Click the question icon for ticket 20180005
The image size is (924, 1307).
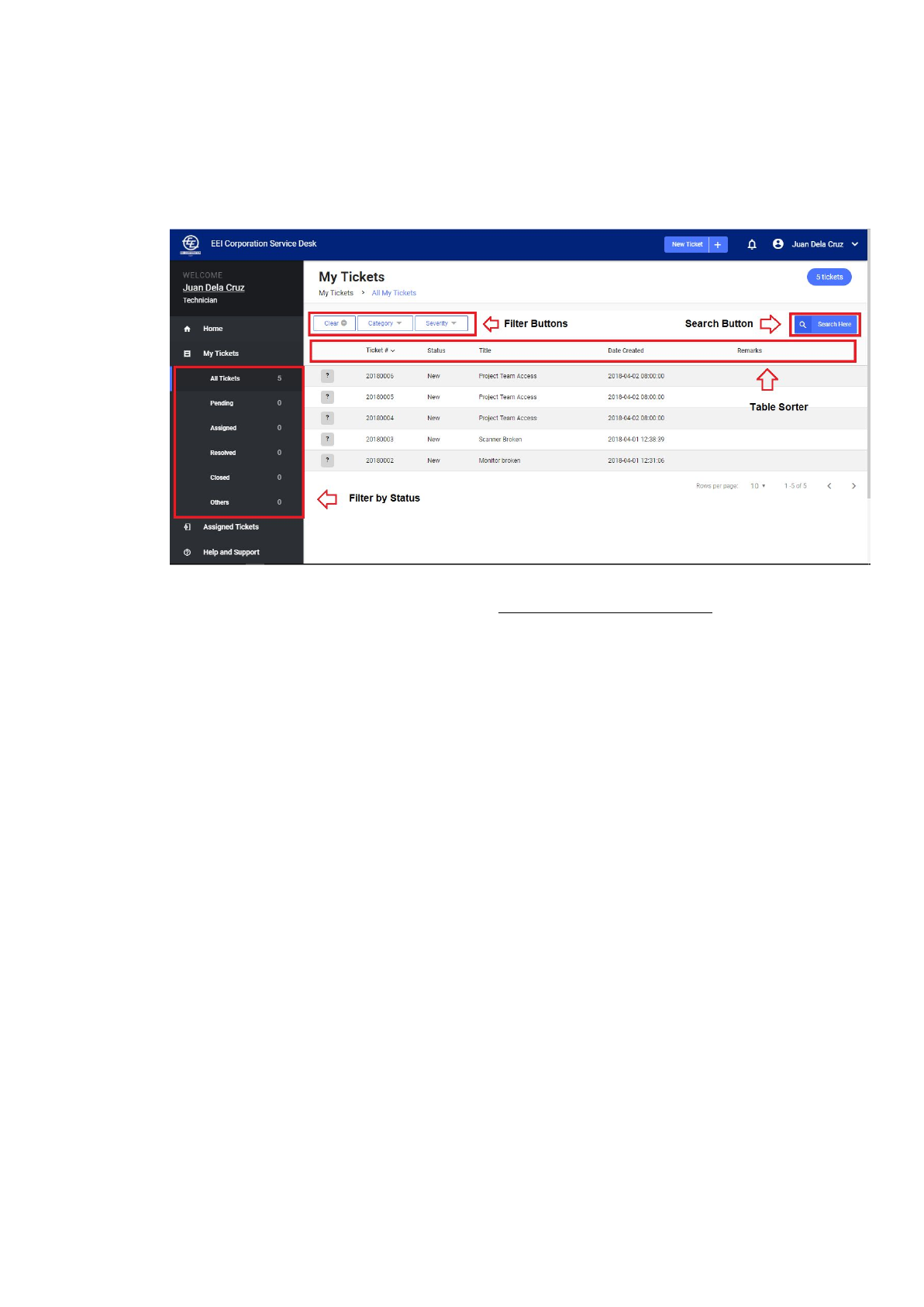pyautogui.click(x=327, y=397)
